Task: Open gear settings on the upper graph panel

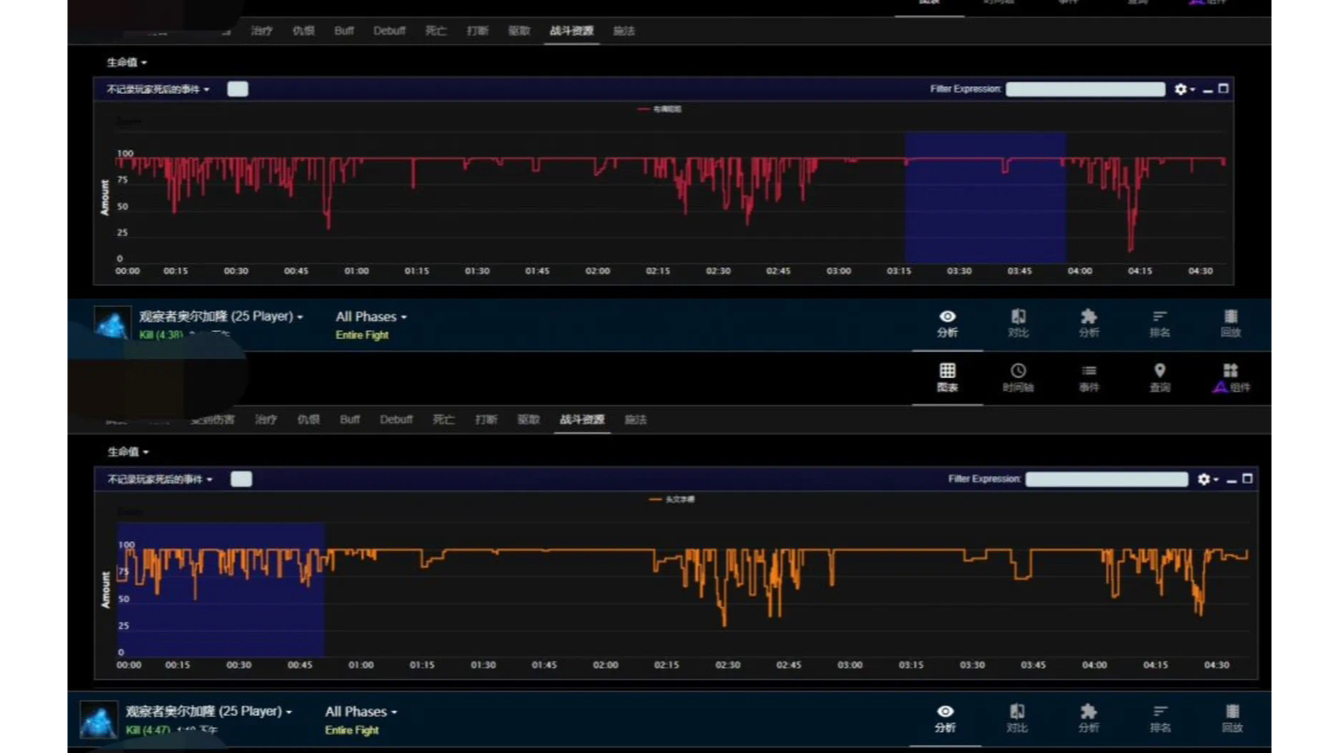Action: (1183, 89)
